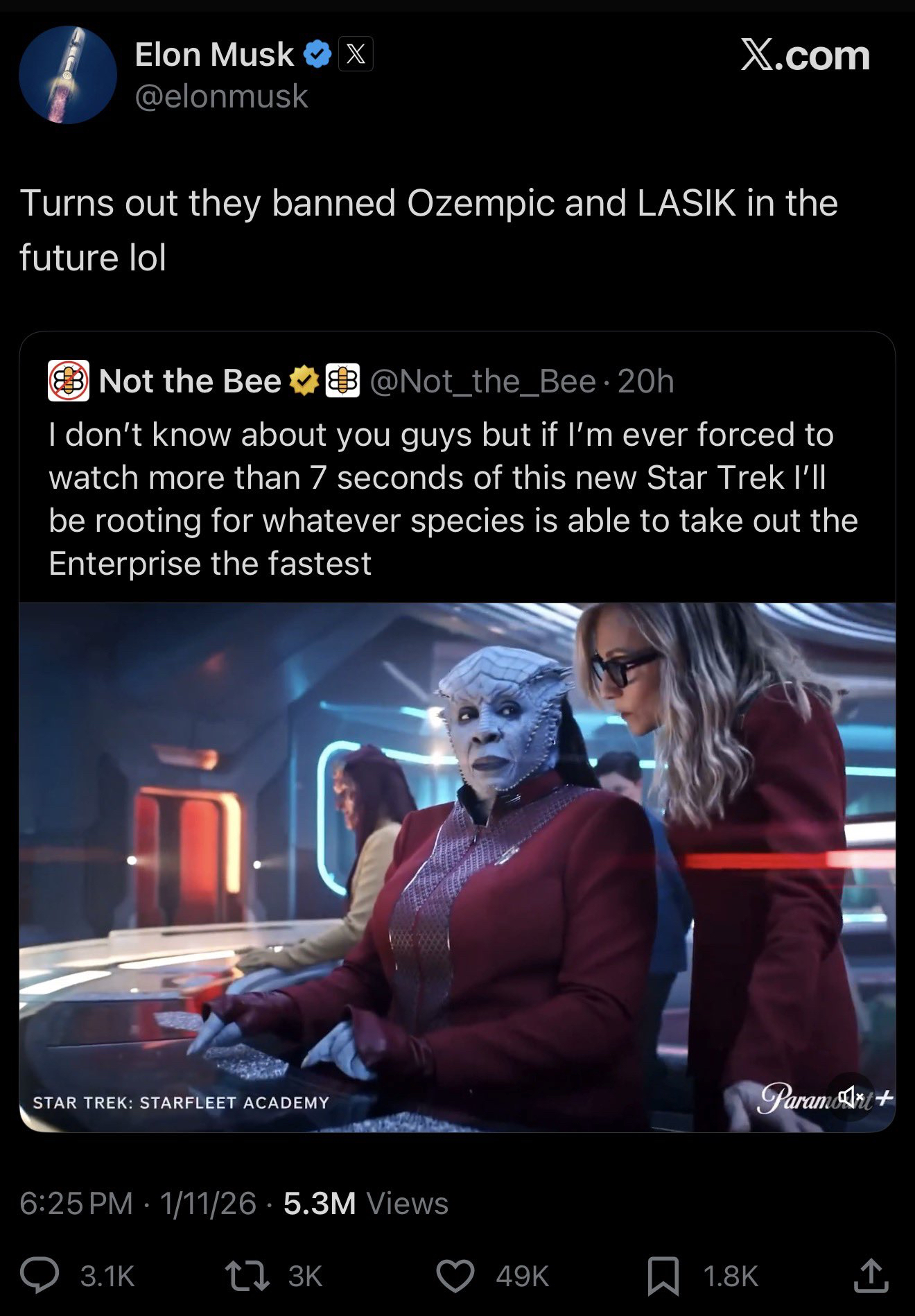This screenshot has width=915, height=1316.
Task: Open the share upload icon
Action: point(871,1276)
